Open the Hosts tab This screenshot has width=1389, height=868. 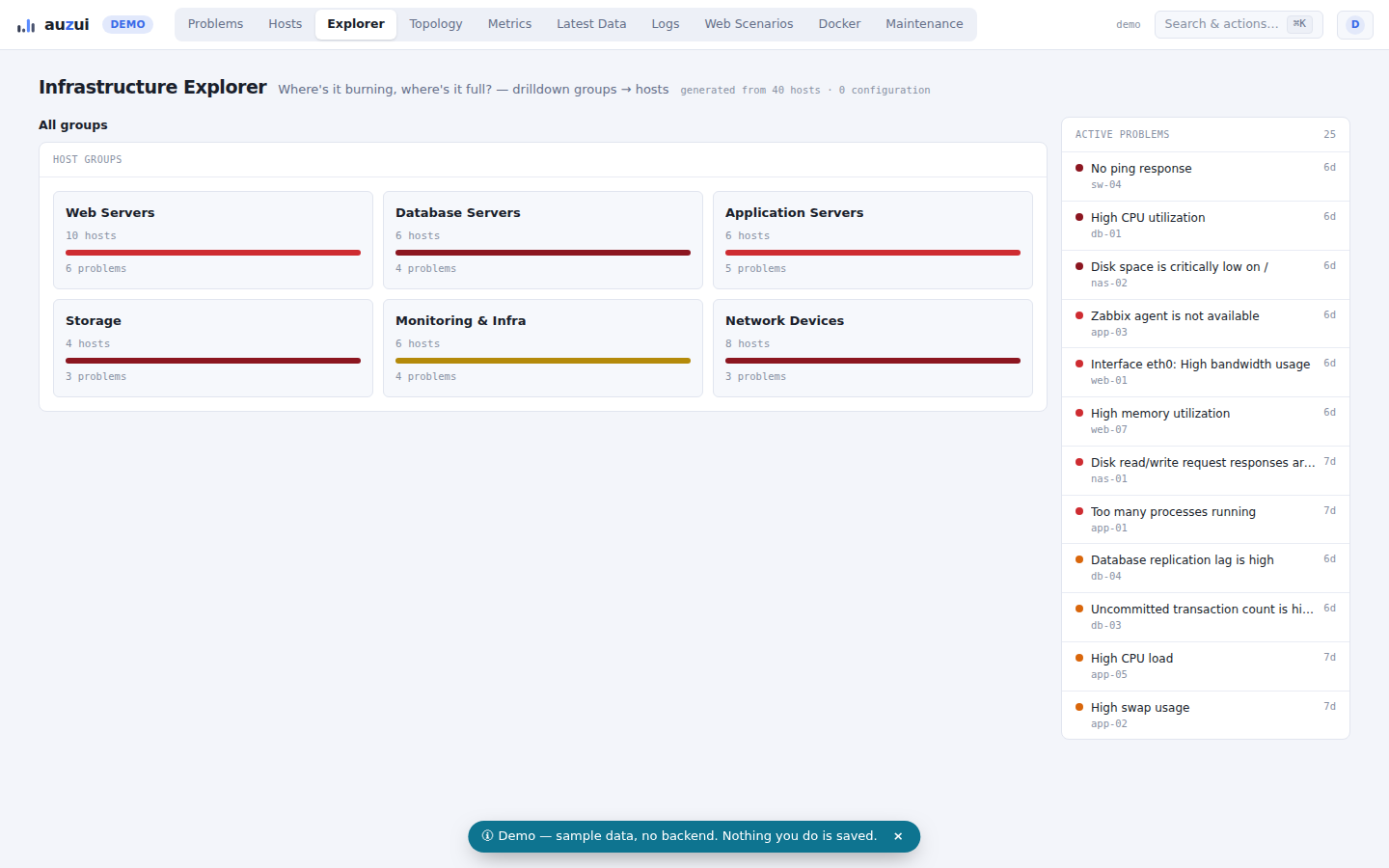point(286,24)
